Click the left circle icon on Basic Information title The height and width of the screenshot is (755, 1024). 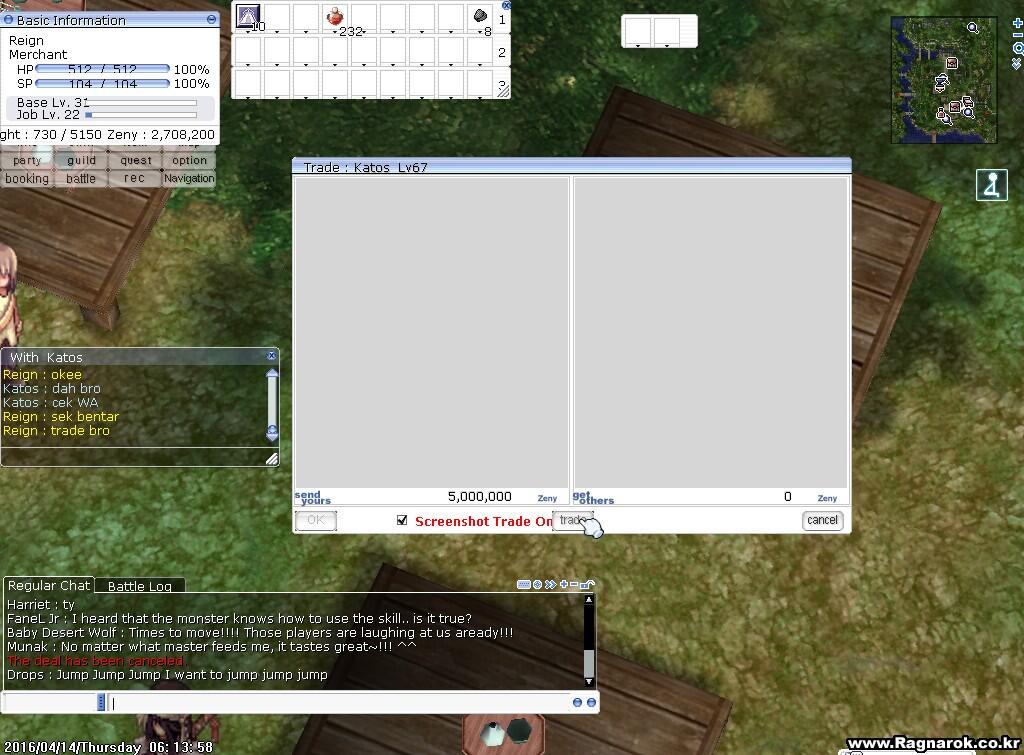tap(8, 20)
